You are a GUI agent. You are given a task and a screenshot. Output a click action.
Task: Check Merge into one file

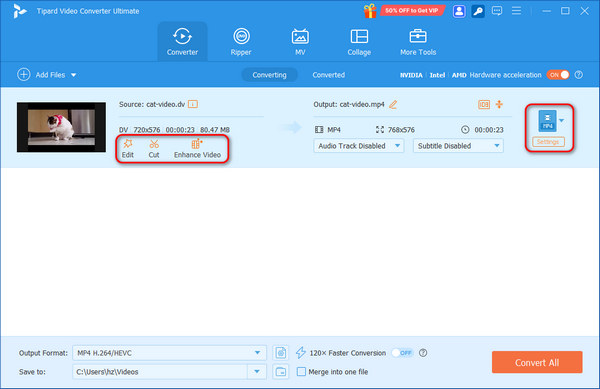(301, 371)
